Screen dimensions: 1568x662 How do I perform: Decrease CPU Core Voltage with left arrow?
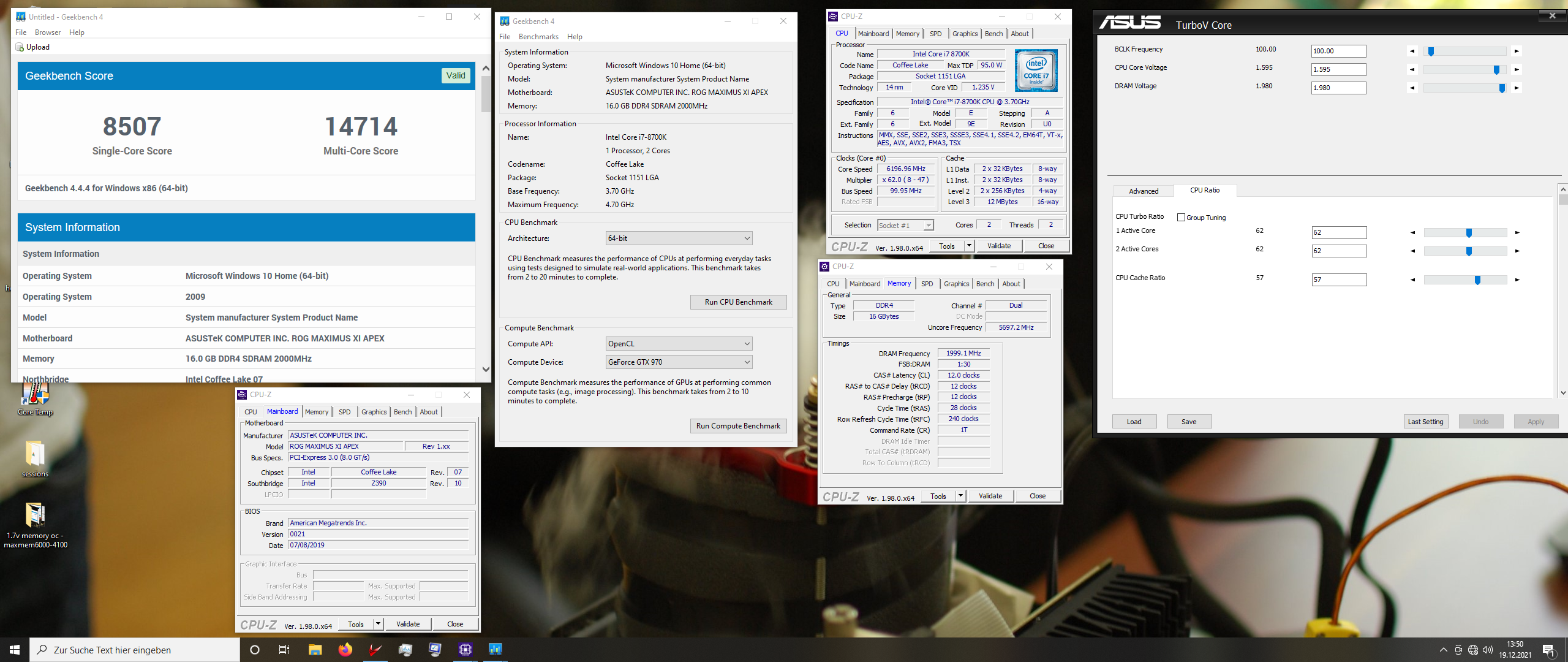pyautogui.click(x=1412, y=70)
